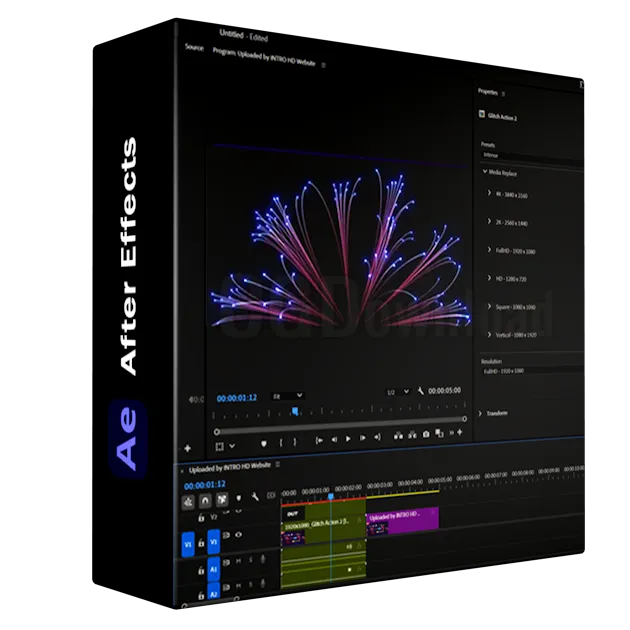Select purple Uploaded by INTRO HD clip

click(x=403, y=521)
